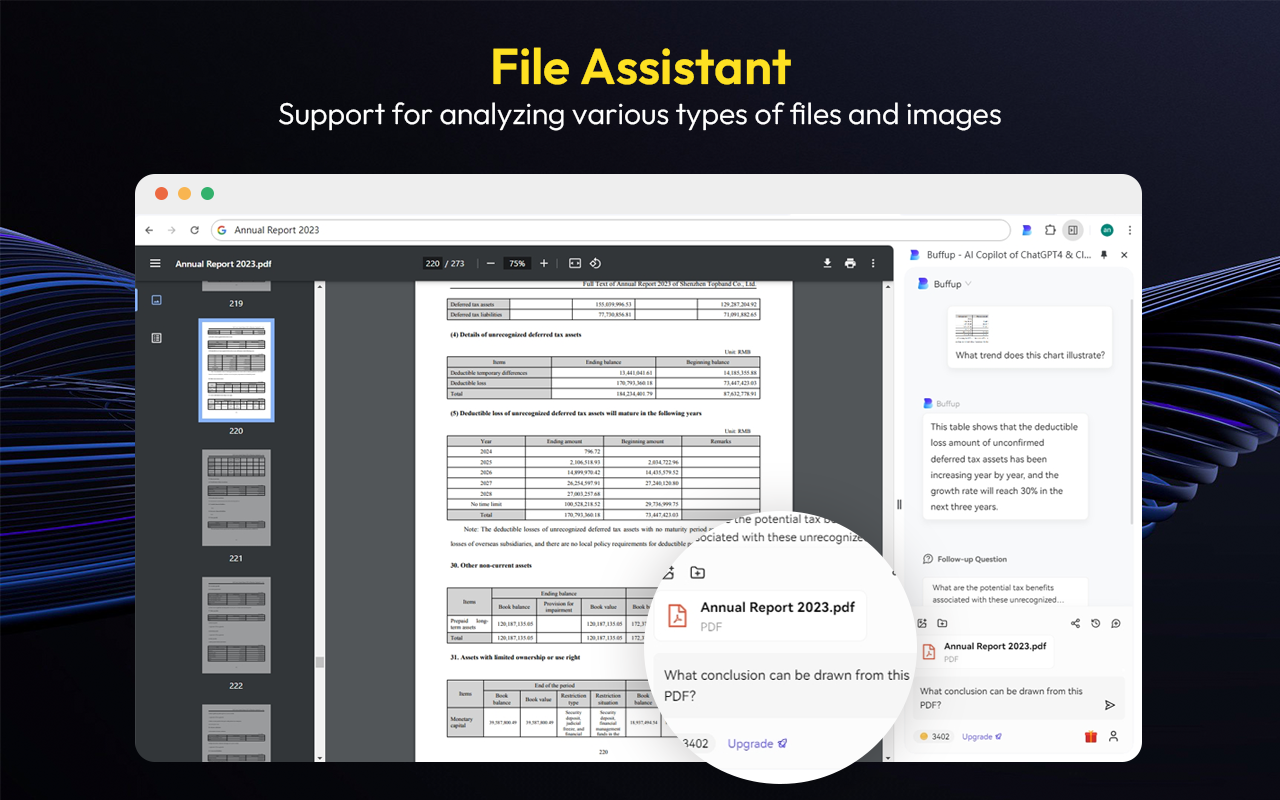The width and height of the screenshot is (1280, 800).
Task: Switch to the document outline view
Action: (x=156, y=338)
